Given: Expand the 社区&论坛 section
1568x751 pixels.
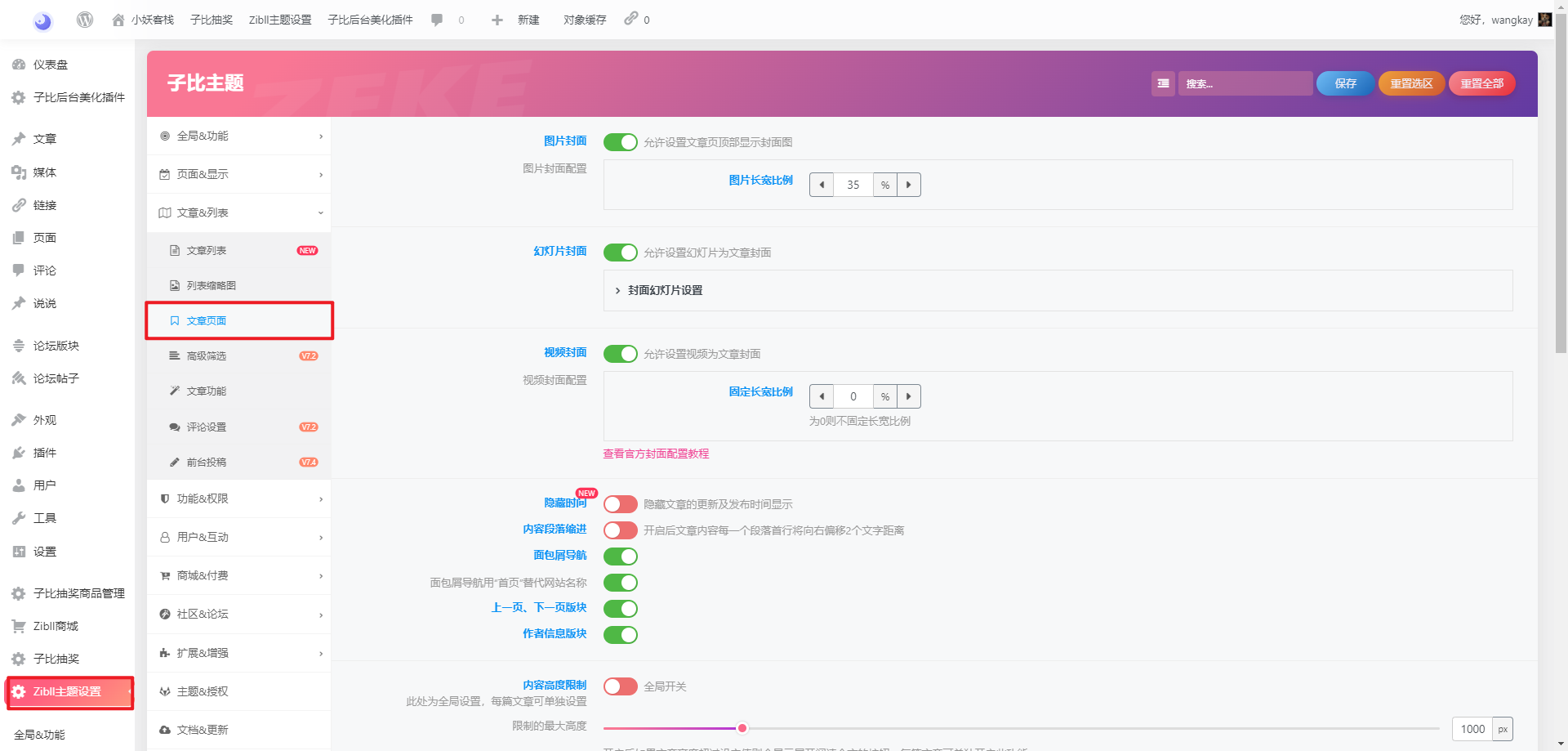Looking at the screenshot, I should point(239,614).
